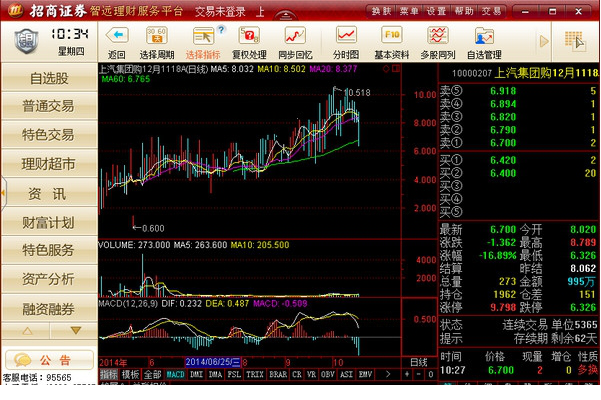Zoom out the chart with the - button

(x=419, y=374)
